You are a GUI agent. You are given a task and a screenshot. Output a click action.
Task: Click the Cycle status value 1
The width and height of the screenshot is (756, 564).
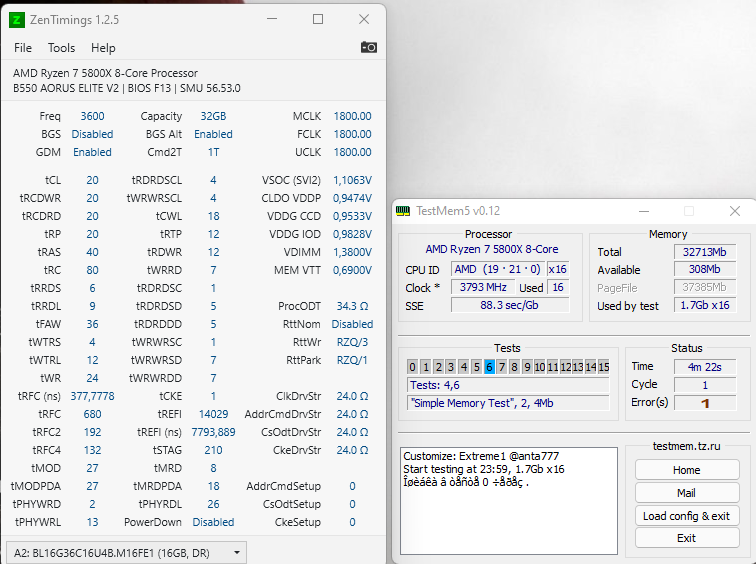(704, 385)
